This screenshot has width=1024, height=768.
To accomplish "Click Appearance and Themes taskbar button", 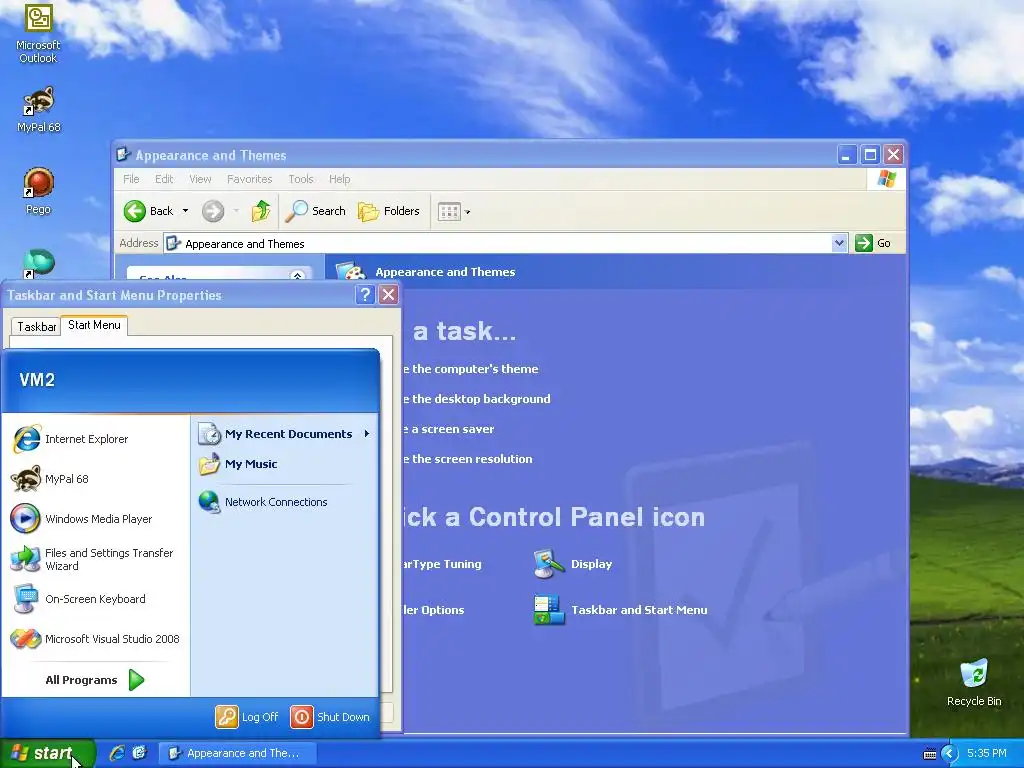I will tap(238, 753).
